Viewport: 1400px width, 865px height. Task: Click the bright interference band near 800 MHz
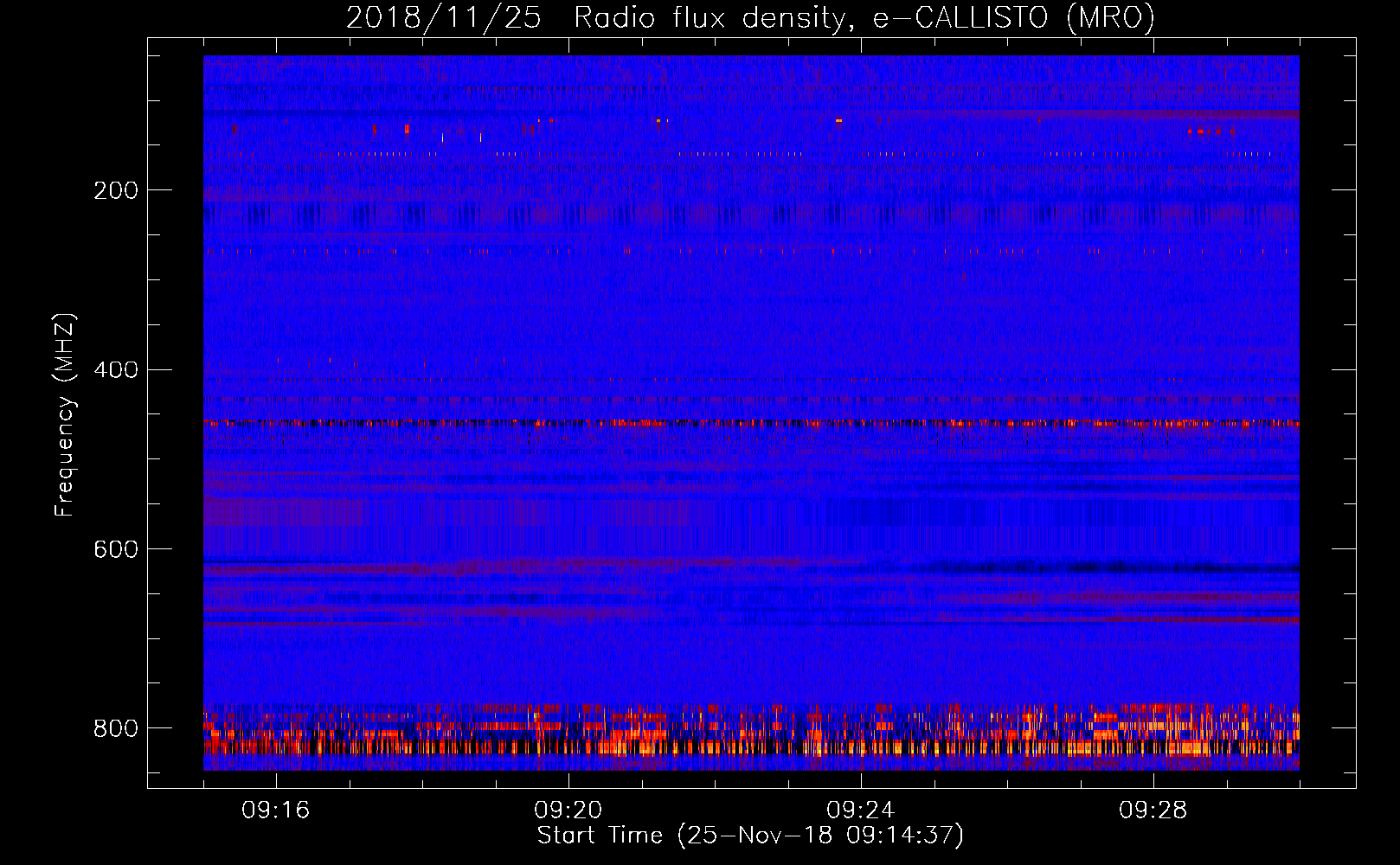point(751,732)
